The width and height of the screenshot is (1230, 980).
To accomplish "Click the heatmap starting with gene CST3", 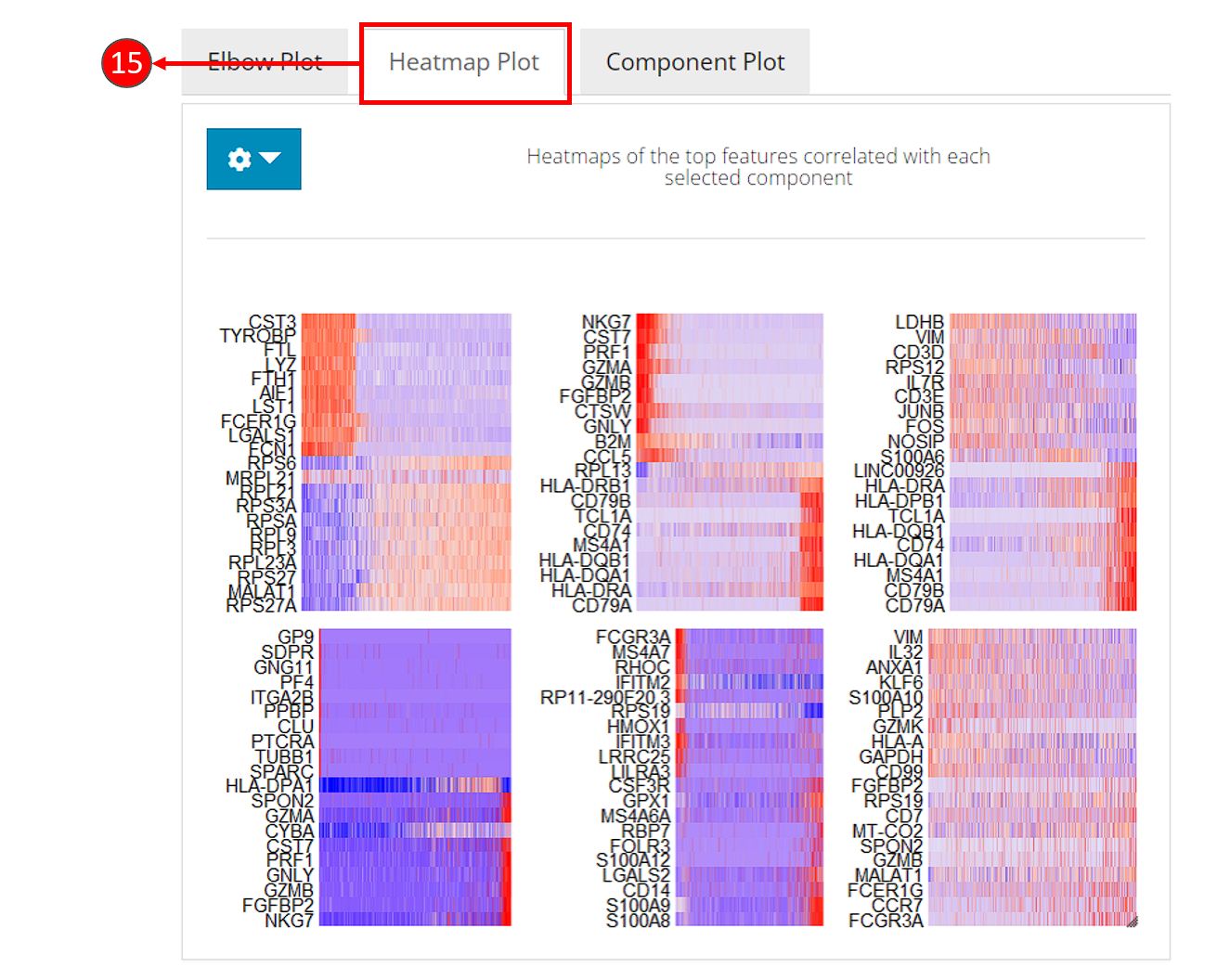I will pos(406,462).
